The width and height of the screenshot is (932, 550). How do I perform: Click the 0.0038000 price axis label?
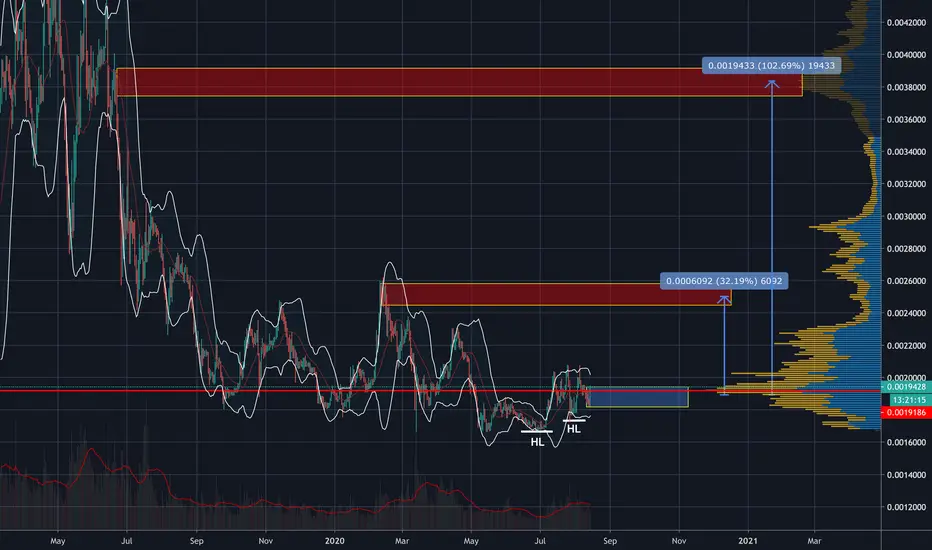click(906, 87)
